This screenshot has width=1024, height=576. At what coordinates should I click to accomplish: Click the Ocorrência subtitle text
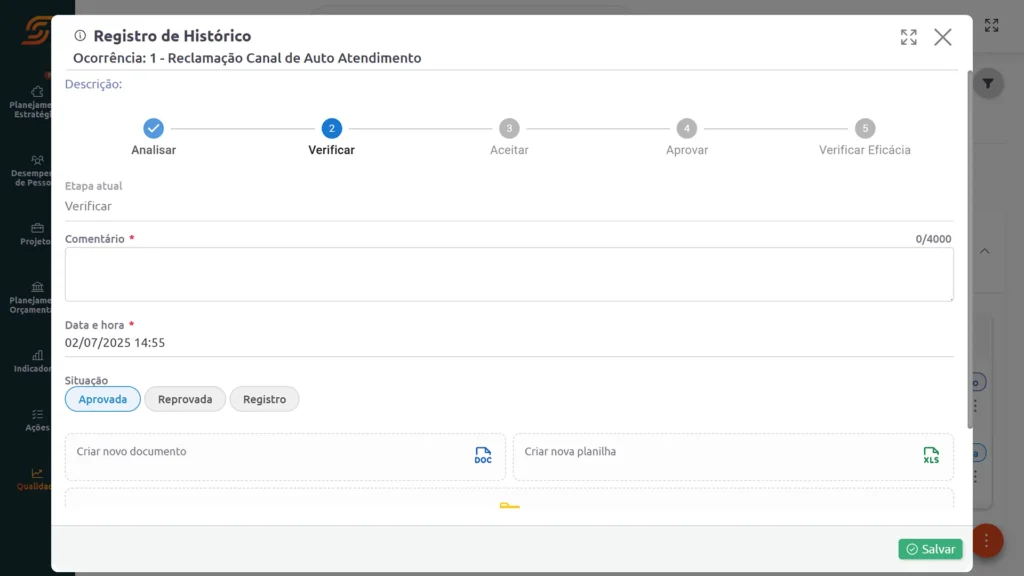(x=247, y=58)
